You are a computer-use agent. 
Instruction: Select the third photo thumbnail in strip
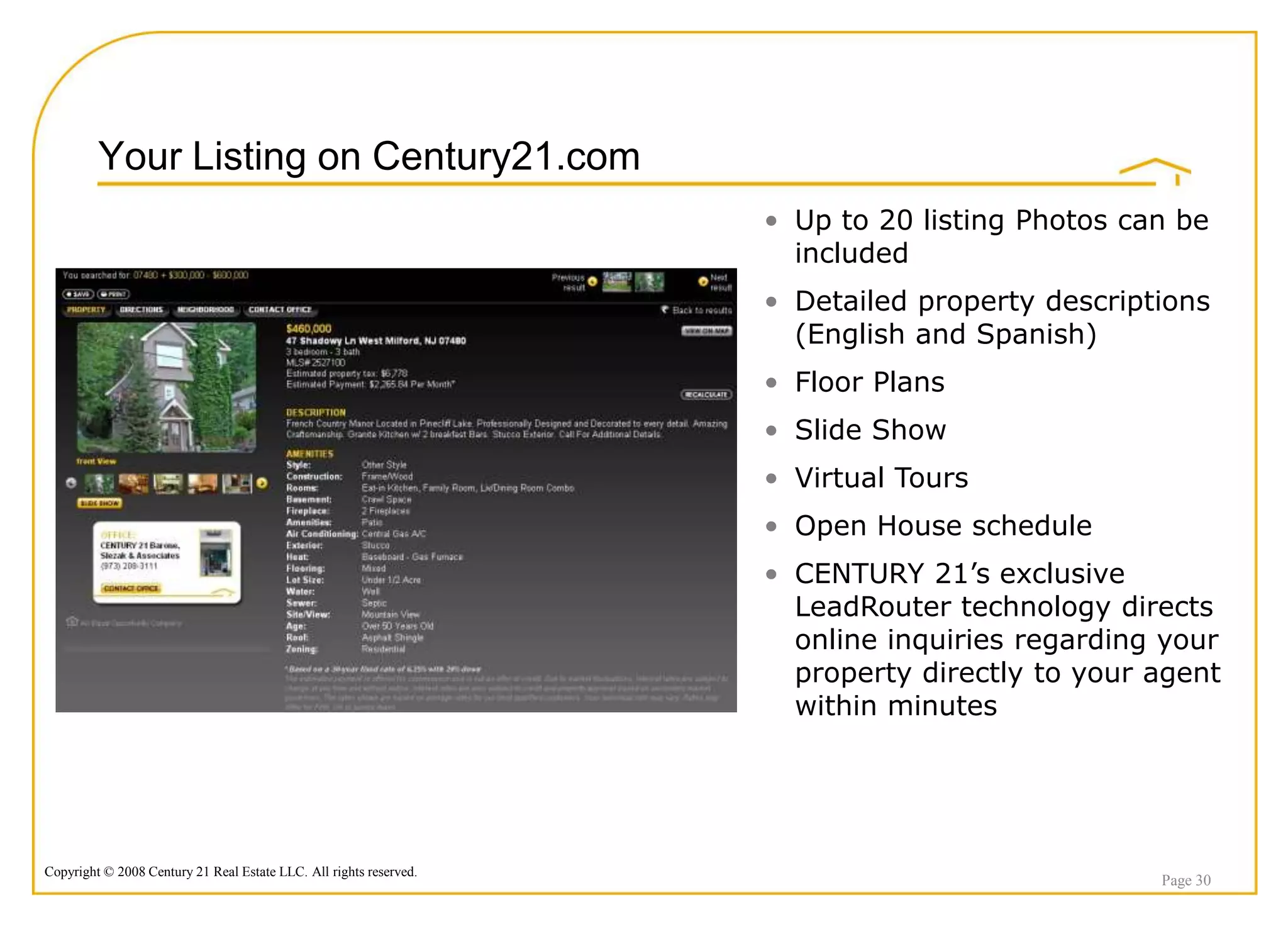click(168, 484)
